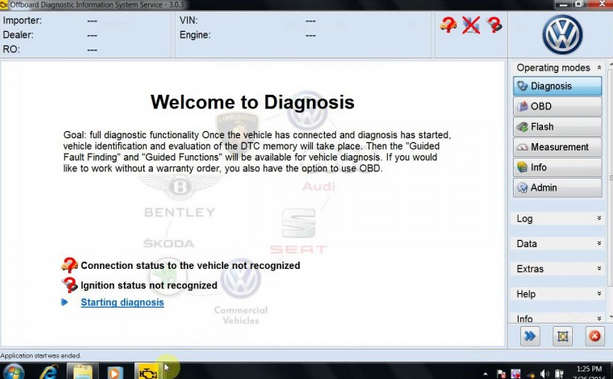The image size is (613, 379).
Task: Click the RO label in header
Action: (x=11, y=49)
